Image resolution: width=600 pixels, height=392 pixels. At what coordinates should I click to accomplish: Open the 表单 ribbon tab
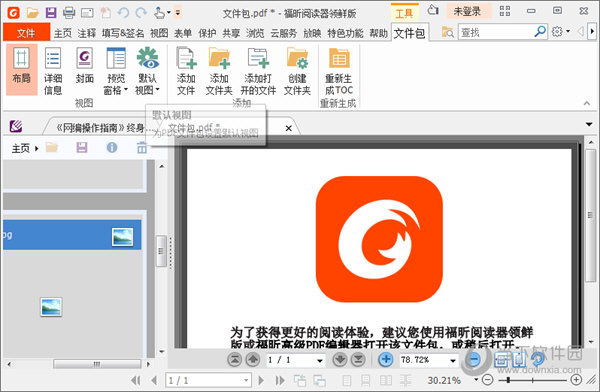tap(183, 33)
